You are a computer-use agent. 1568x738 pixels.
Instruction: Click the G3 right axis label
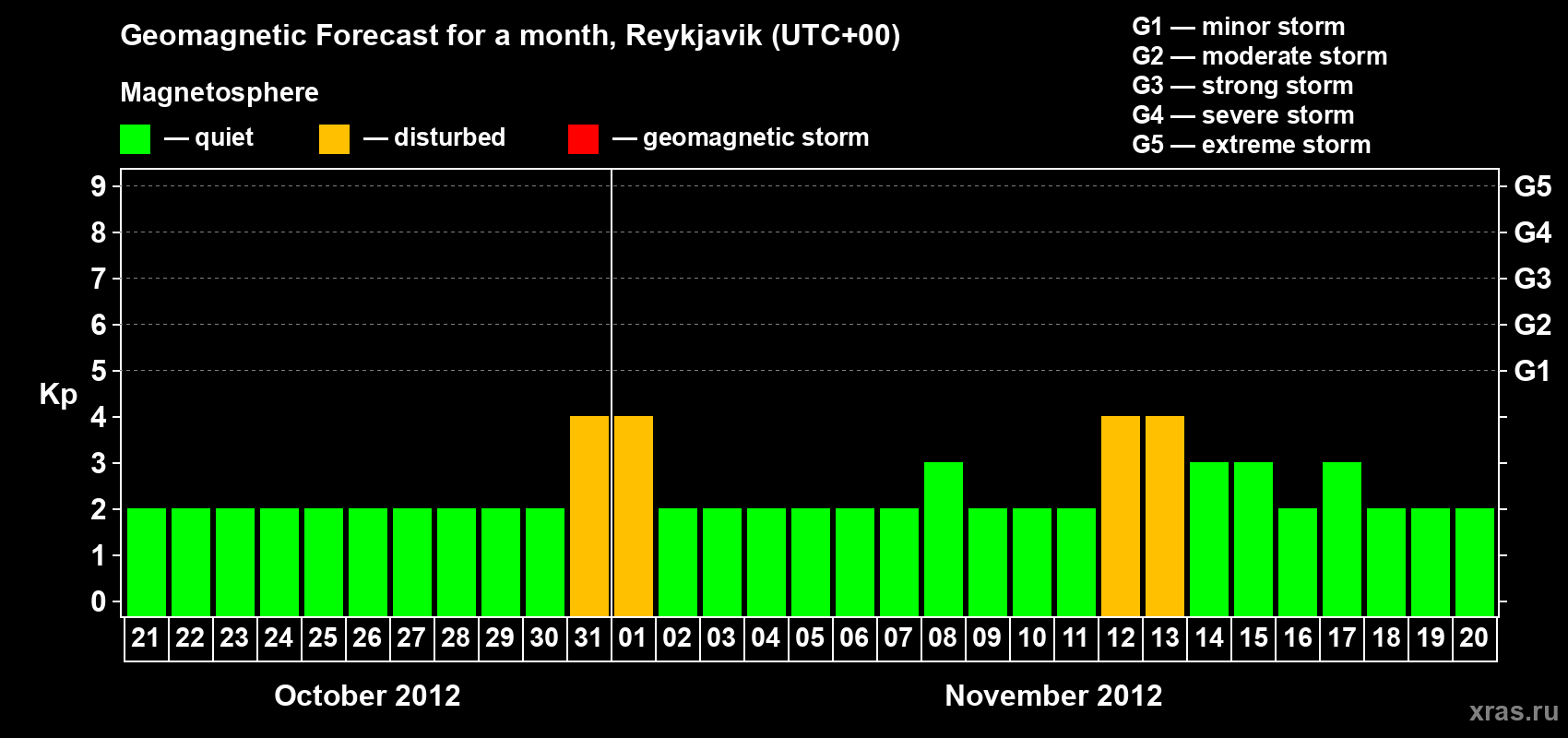pos(1532,279)
